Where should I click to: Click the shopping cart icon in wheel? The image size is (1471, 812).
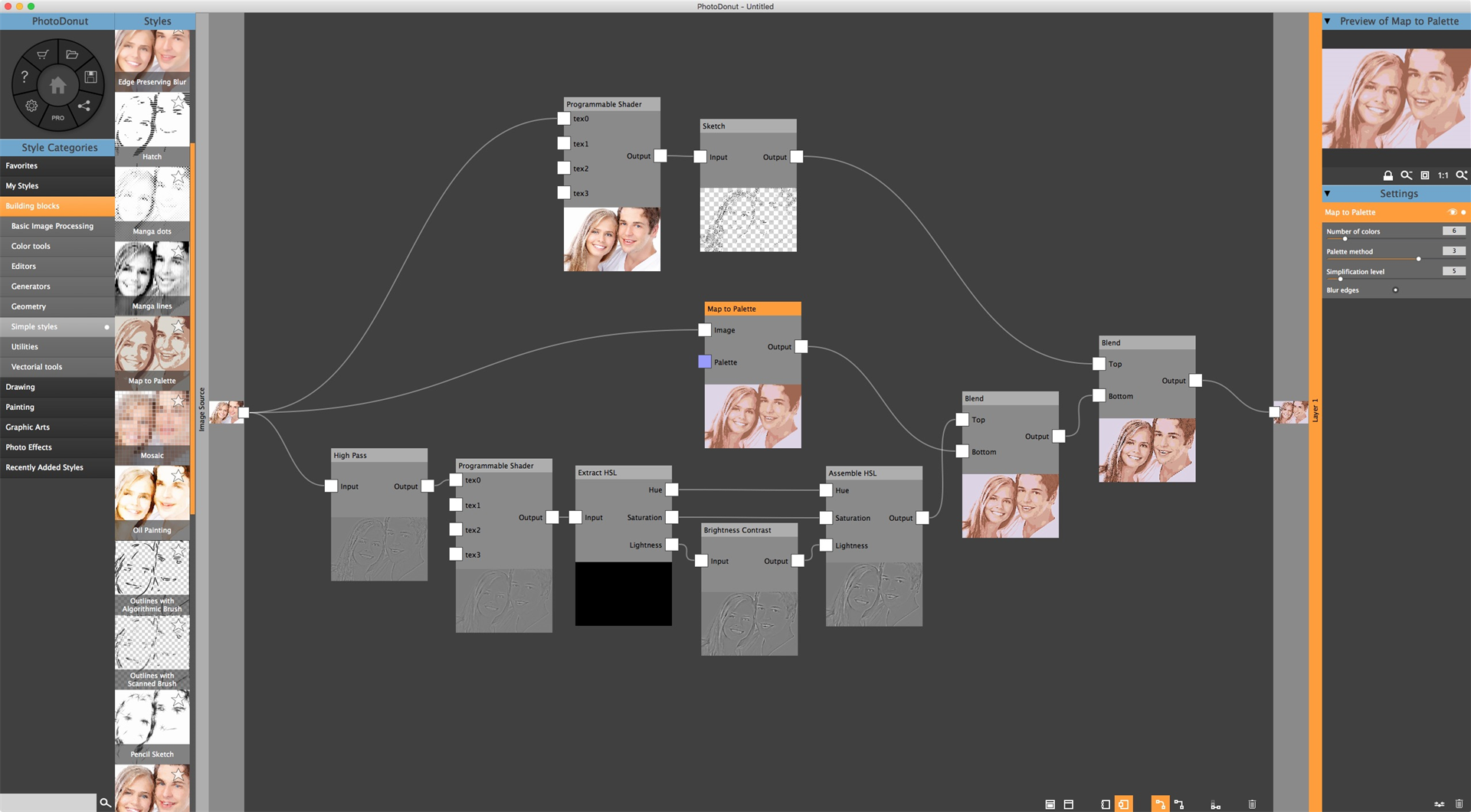tap(43, 54)
